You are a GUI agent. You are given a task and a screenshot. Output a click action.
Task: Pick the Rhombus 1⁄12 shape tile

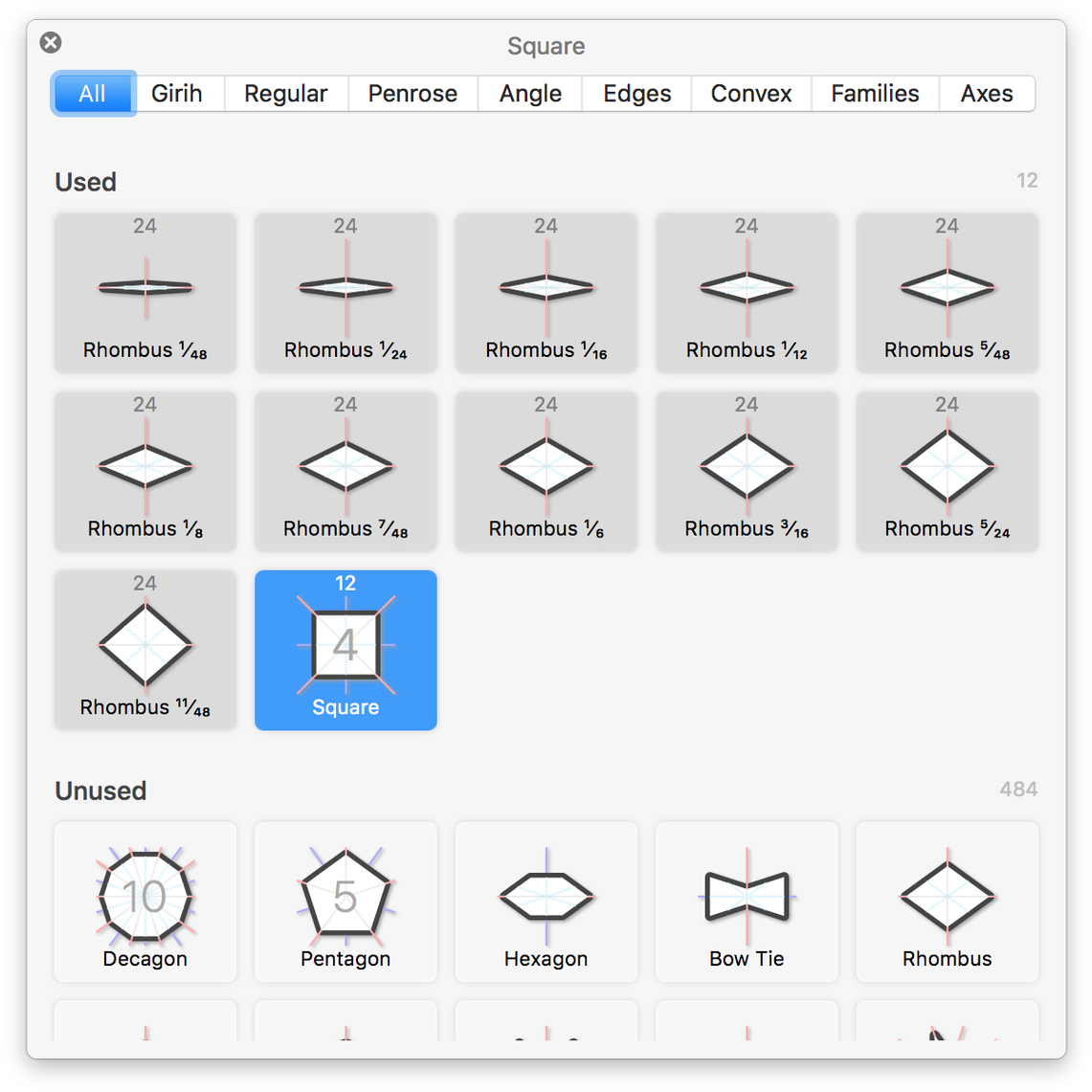click(747, 292)
